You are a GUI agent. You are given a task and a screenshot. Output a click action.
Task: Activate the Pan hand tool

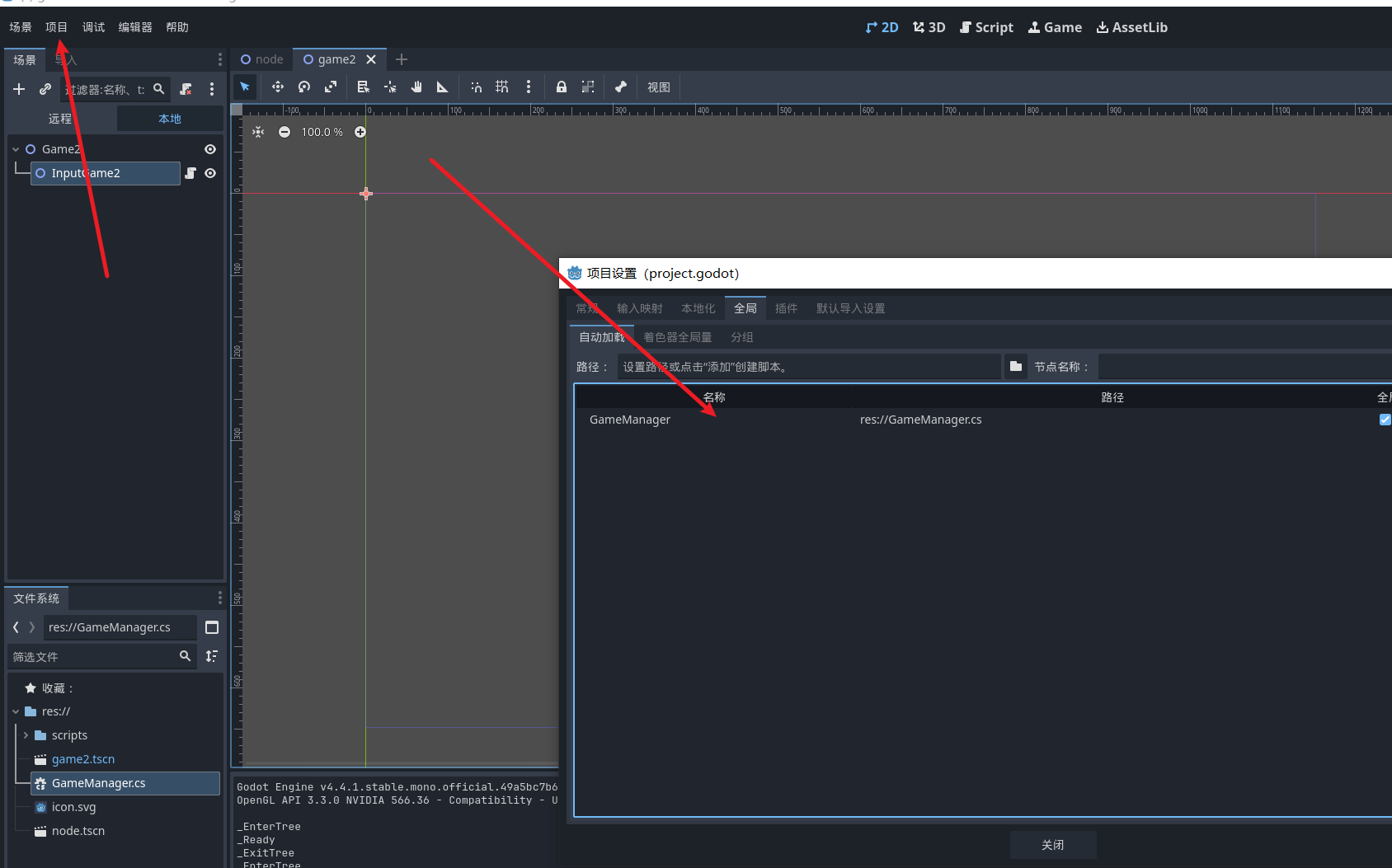point(416,87)
